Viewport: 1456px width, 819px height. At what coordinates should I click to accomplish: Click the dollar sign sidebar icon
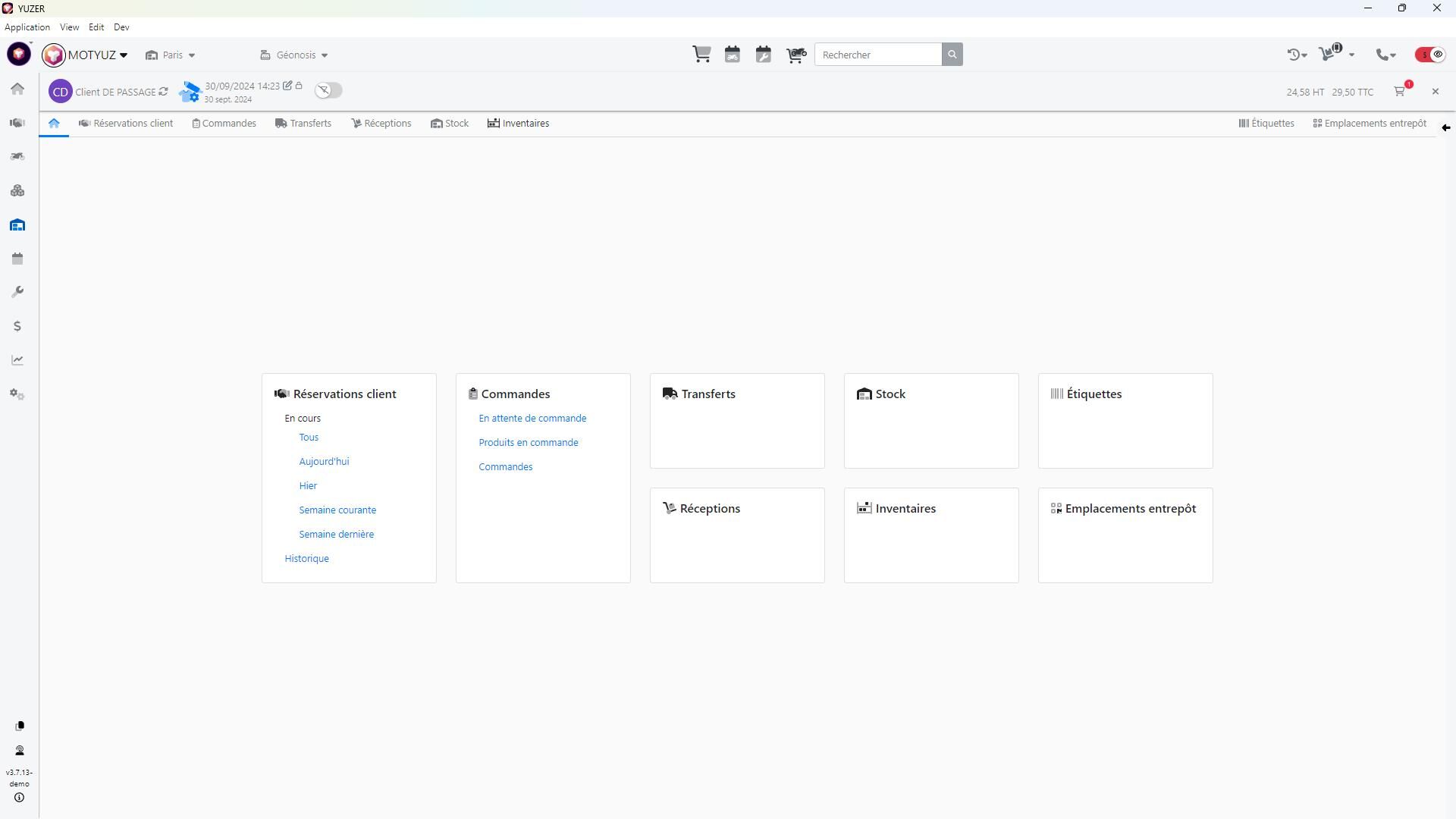pos(17,327)
